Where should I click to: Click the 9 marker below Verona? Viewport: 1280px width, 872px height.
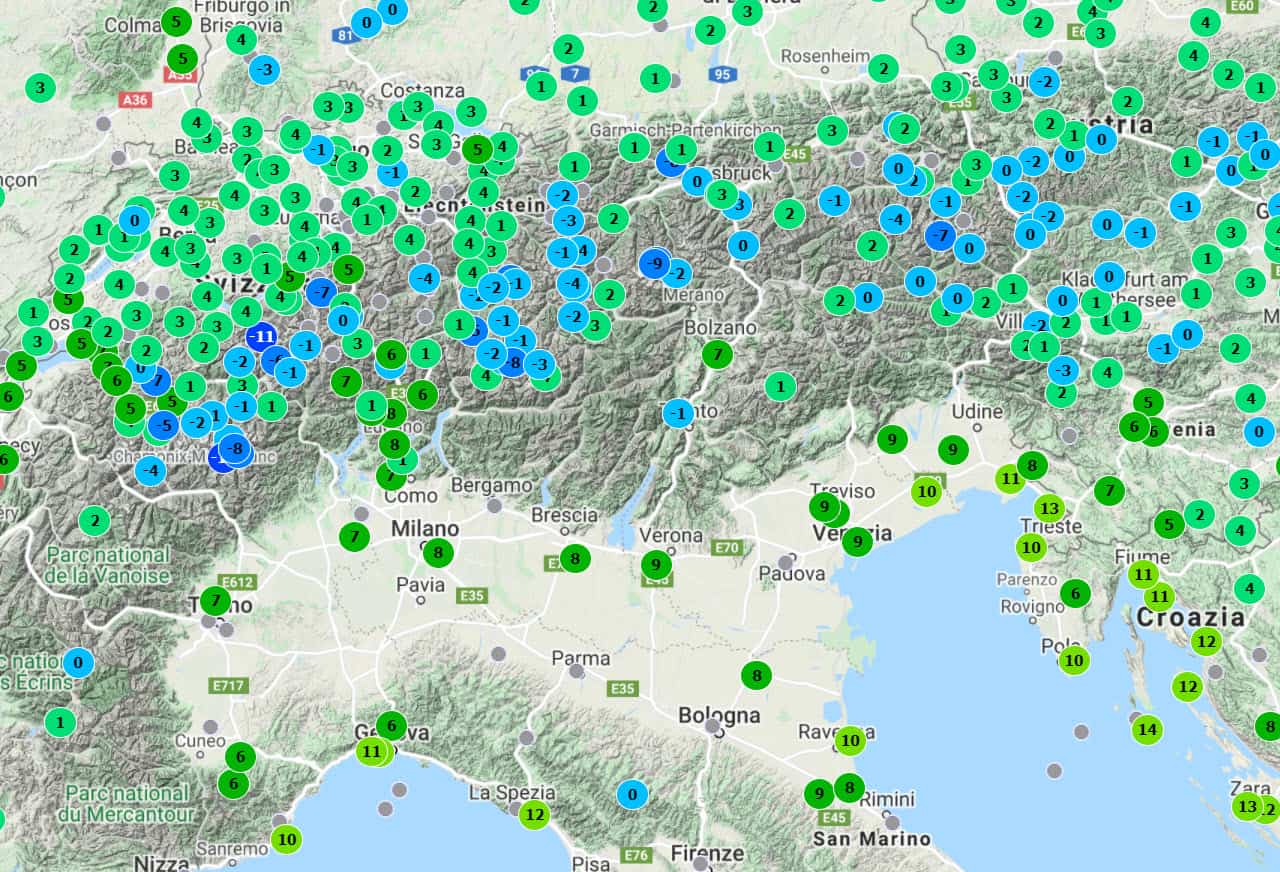[656, 565]
